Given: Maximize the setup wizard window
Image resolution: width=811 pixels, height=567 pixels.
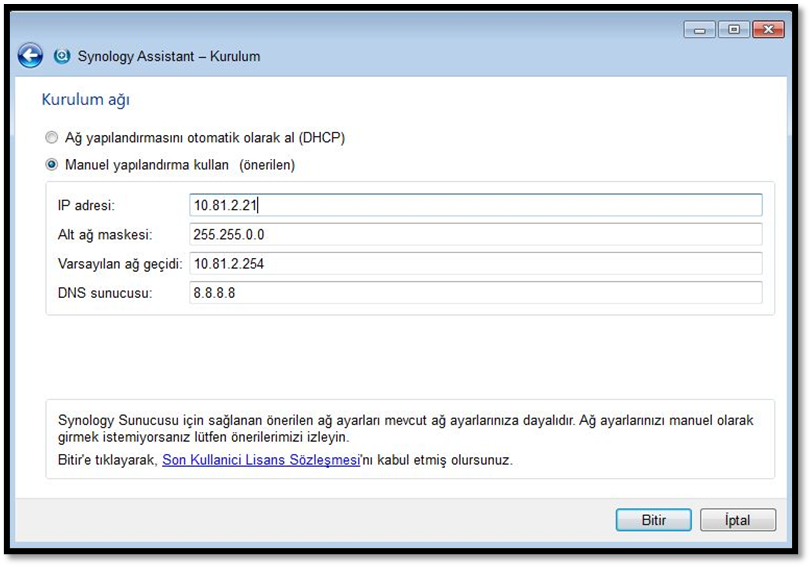Looking at the screenshot, I should [733, 30].
